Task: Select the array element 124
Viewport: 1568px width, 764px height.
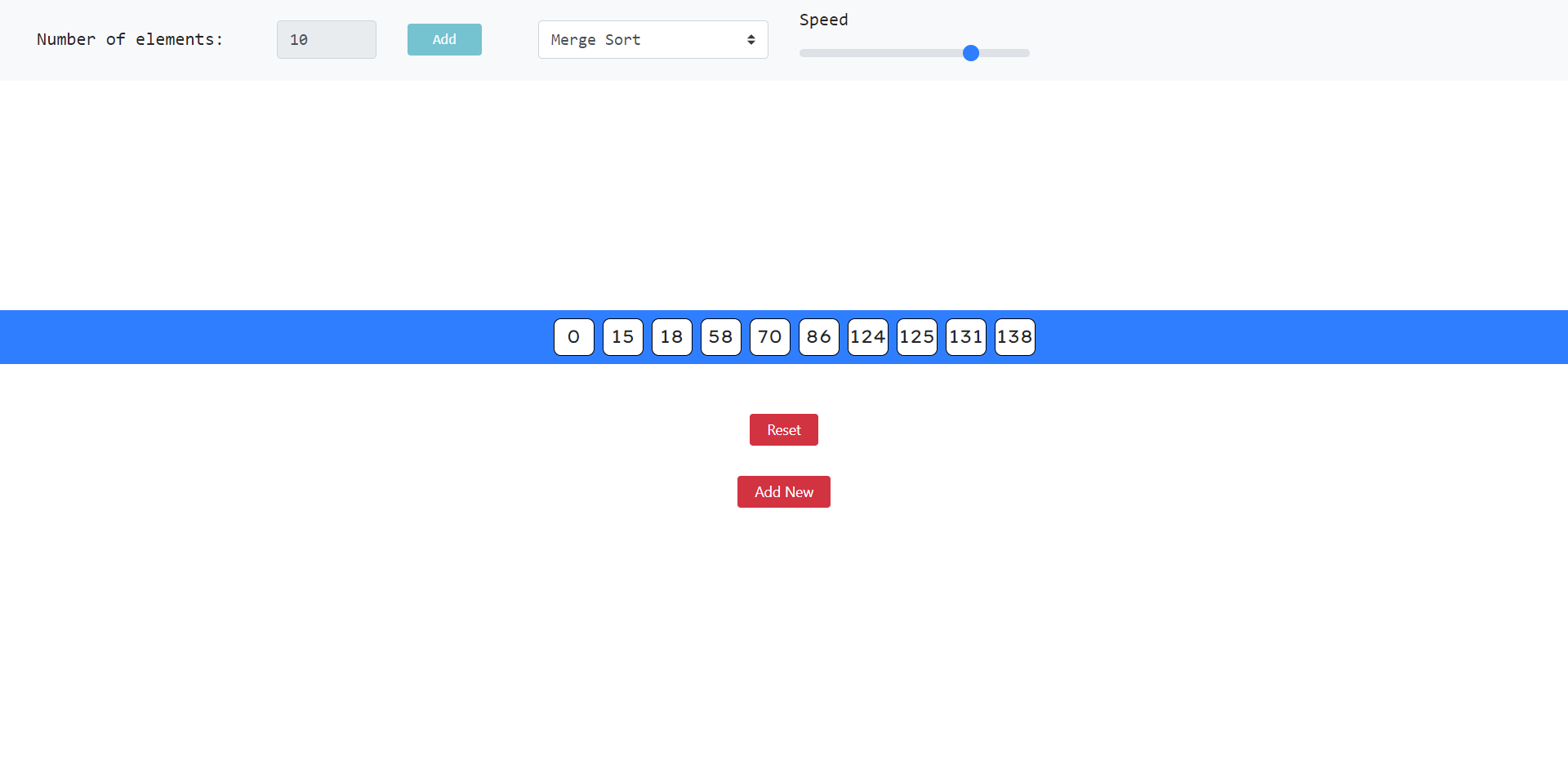Action: click(x=868, y=337)
